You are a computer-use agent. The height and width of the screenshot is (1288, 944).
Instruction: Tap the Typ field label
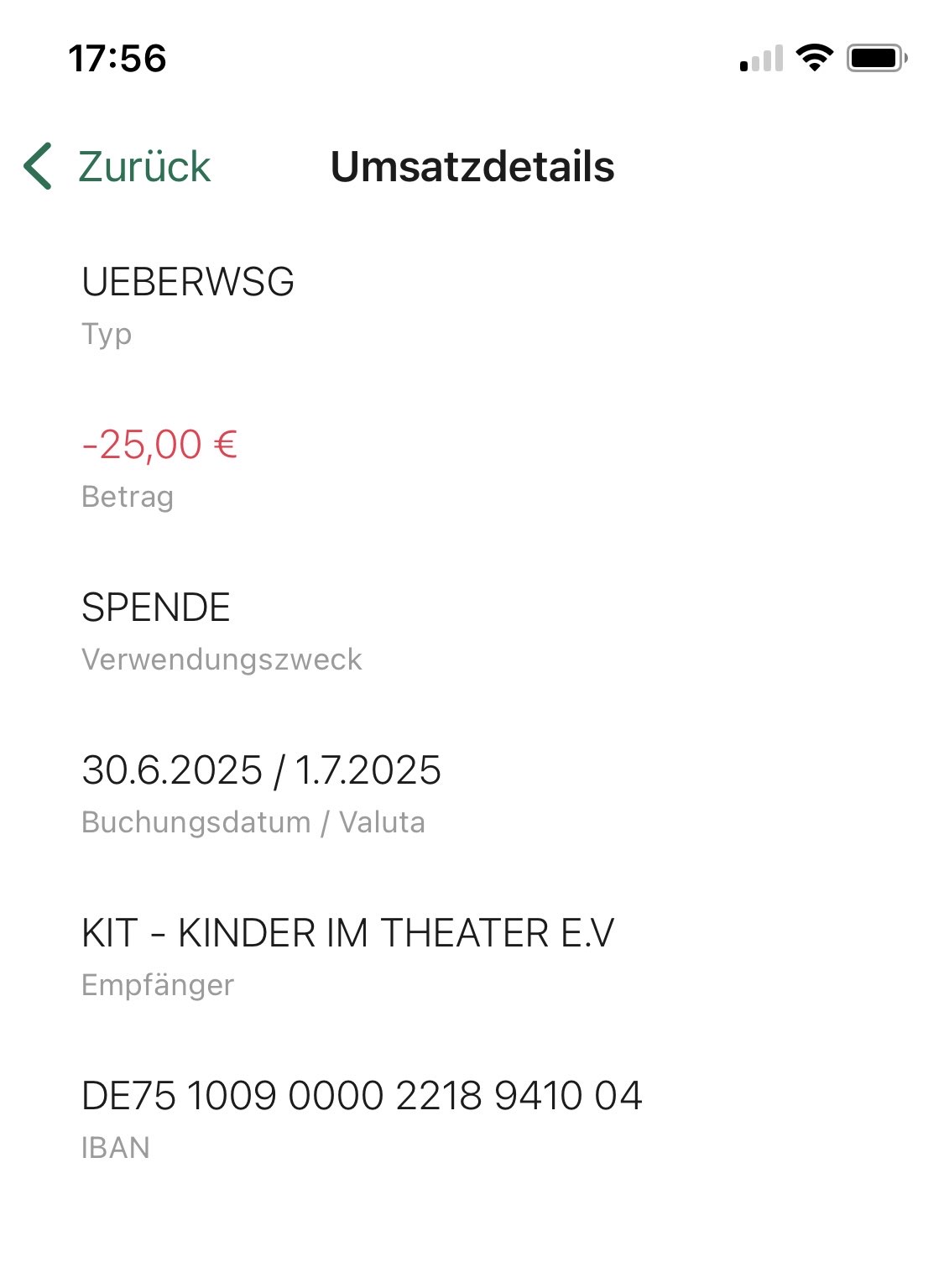tap(107, 334)
